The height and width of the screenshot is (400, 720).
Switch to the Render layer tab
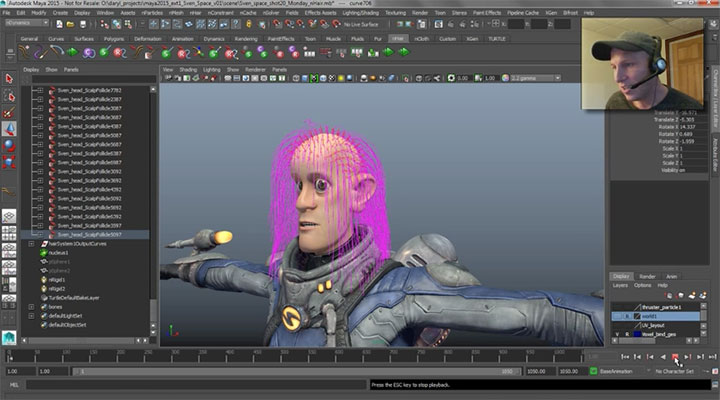(x=647, y=276)
